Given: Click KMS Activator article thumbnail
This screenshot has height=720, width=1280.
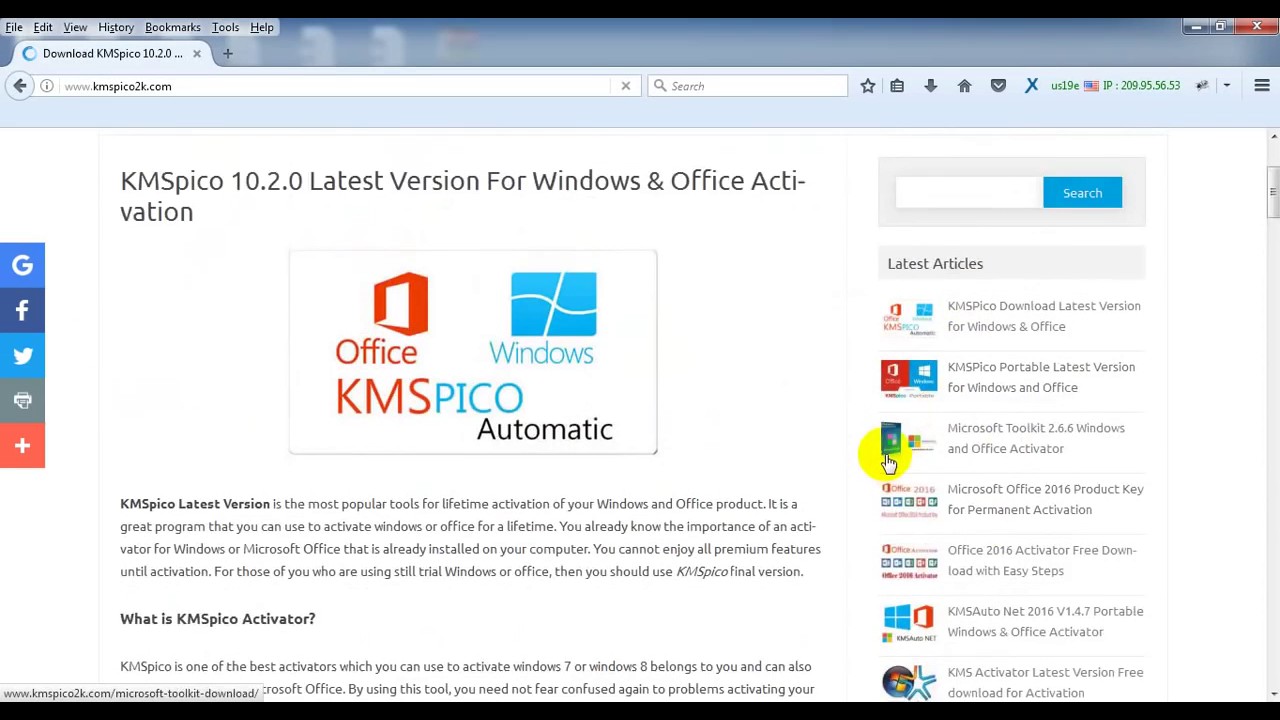Looking at the screenshot, I should tap(909, 682).
